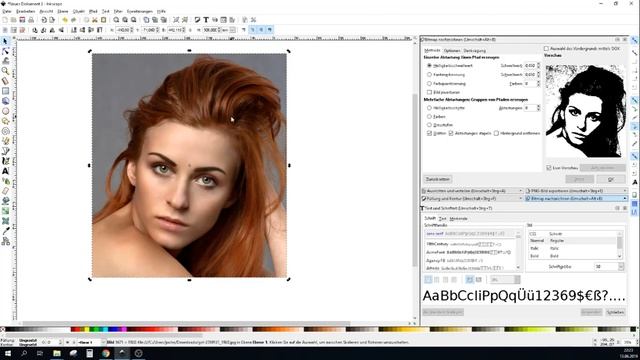Image resolution: width=640 pixels, height=360 pixels.
Task: Select the Selector arrow tool
Action: (5, 41)
